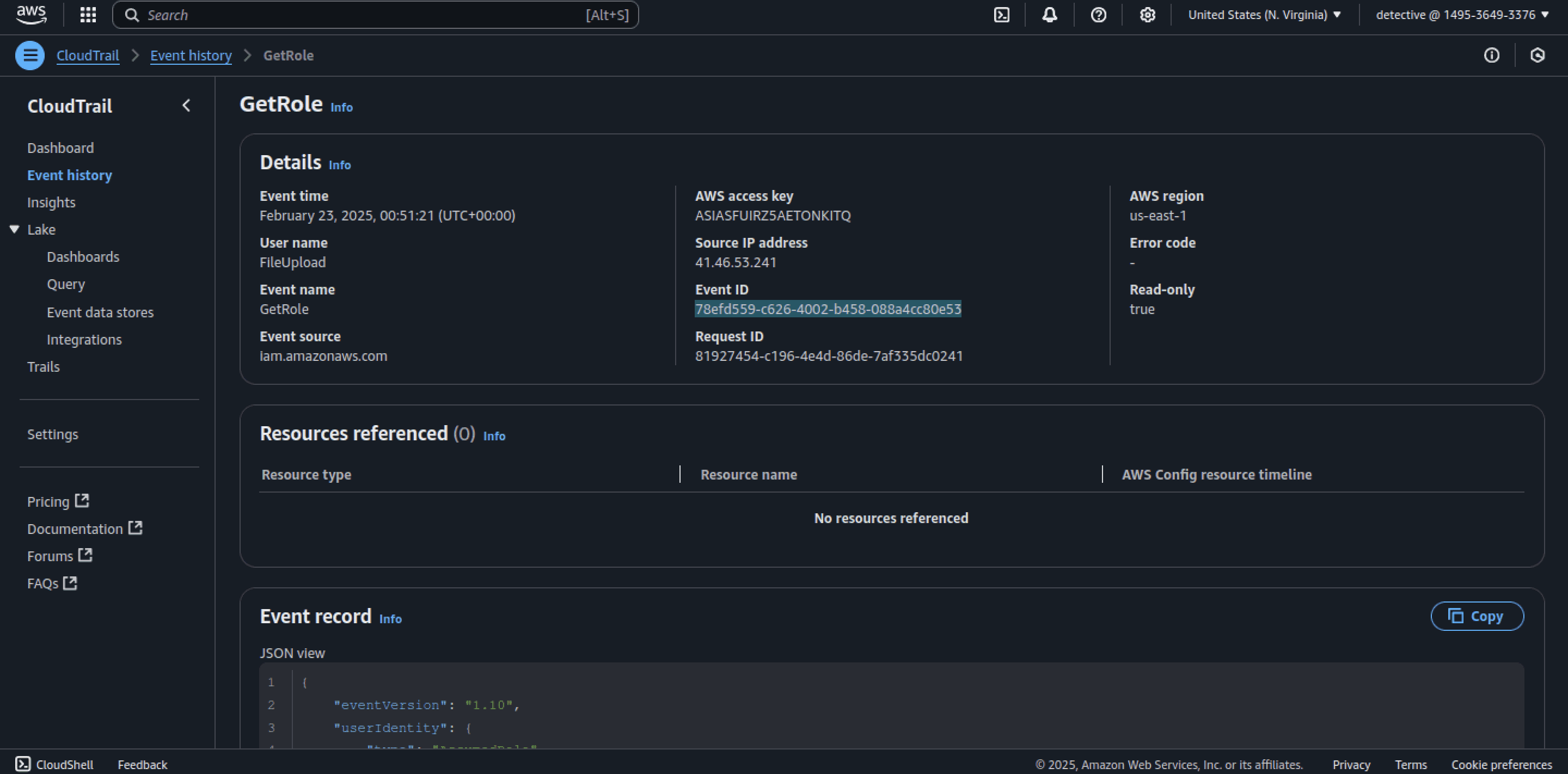Open the United States (N. Virginia) region dropdown

coord(1264,15)
